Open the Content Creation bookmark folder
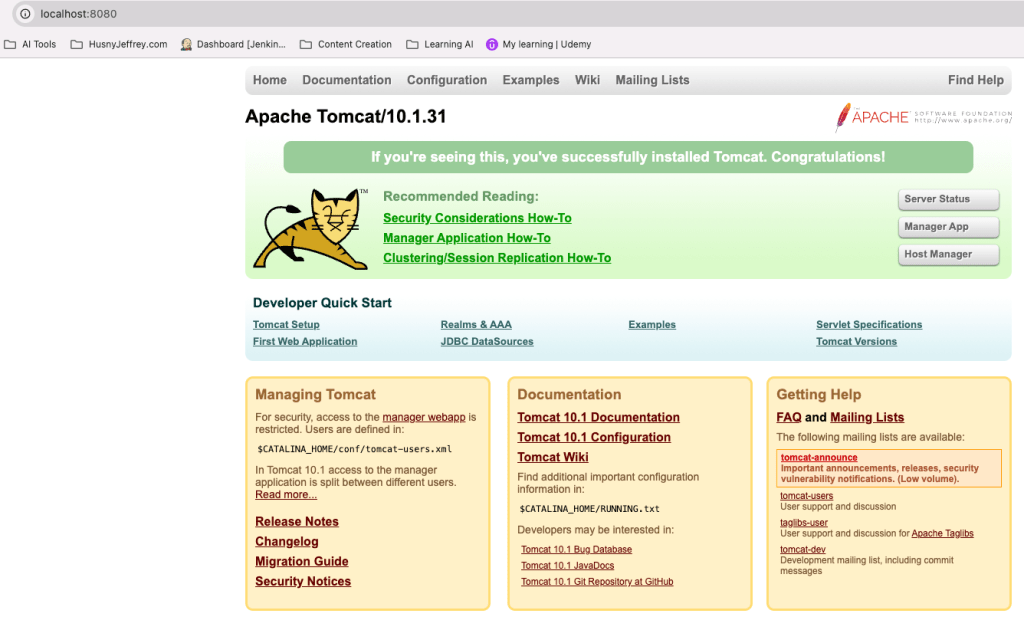 (x=346, y=44)
